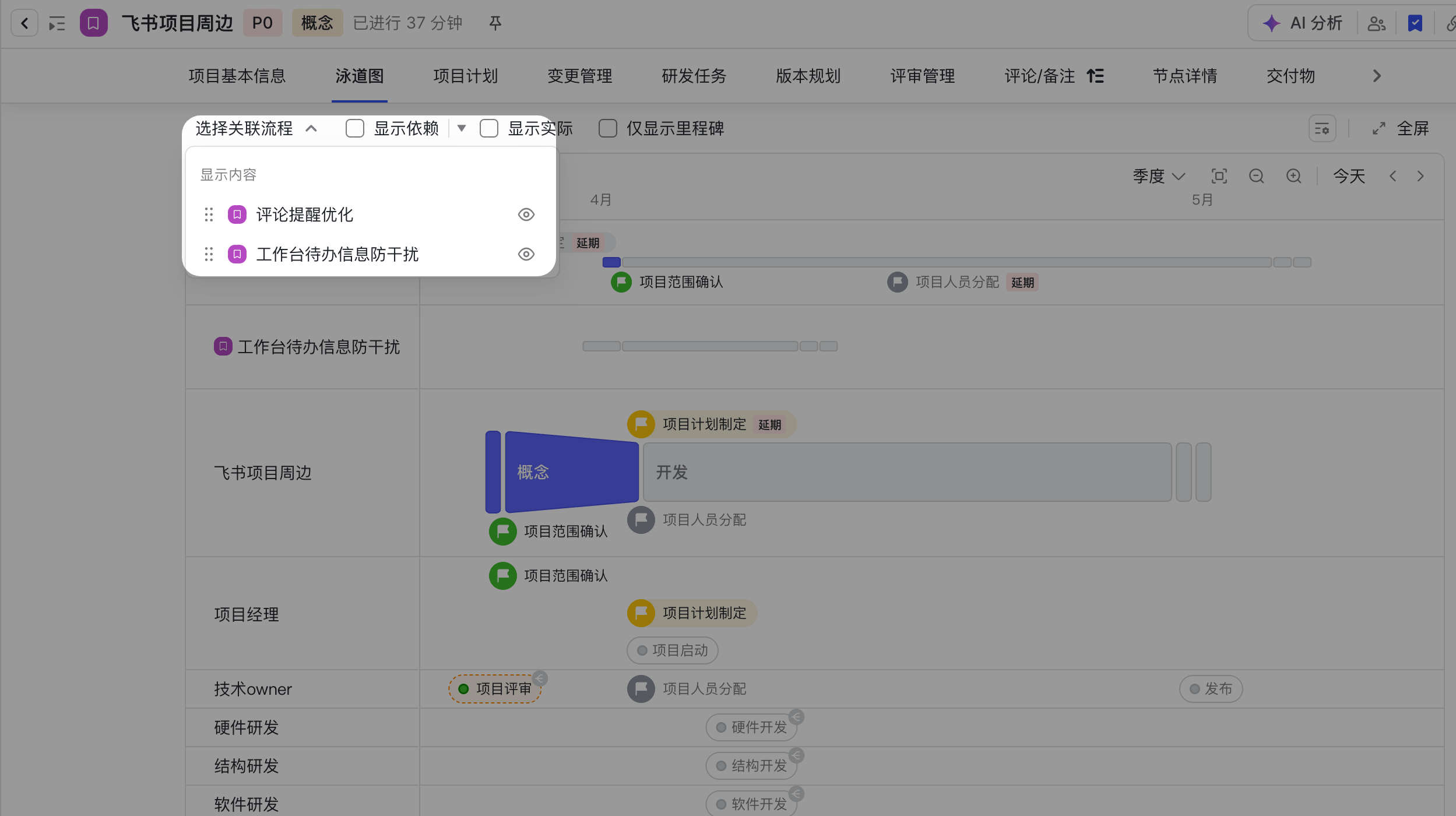1456x816 pixels.
Task: Open AI 分析 panel
Action: 1303,23
